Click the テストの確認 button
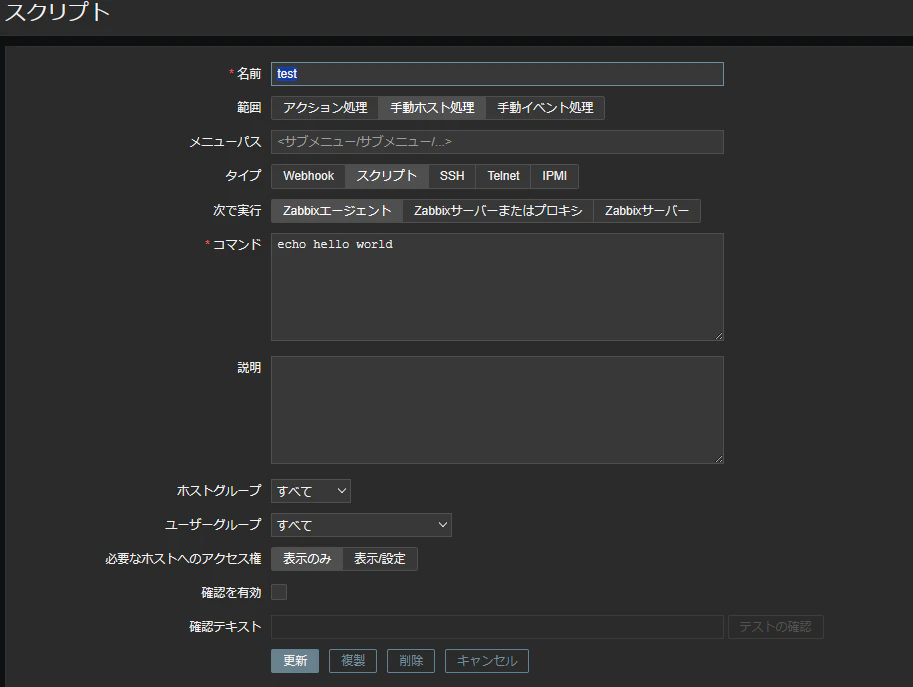The width and height of the screenshot is (913, 687). [x=776, y=627]
